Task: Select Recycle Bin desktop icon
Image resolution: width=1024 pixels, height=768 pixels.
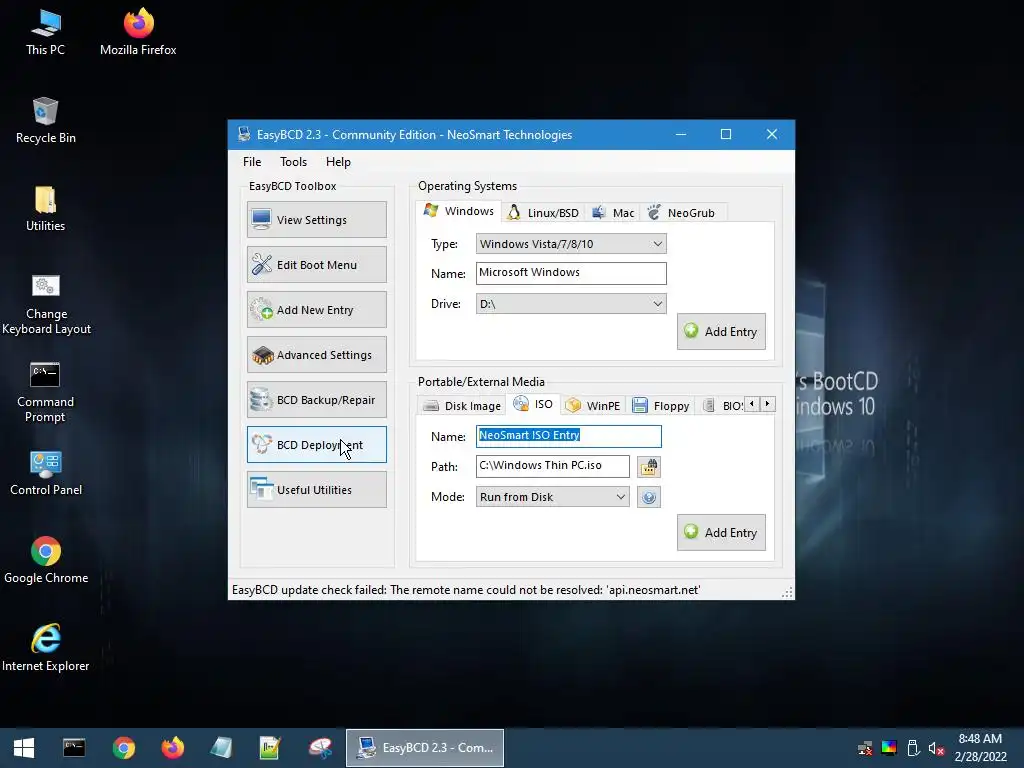Action: point(46,121)
